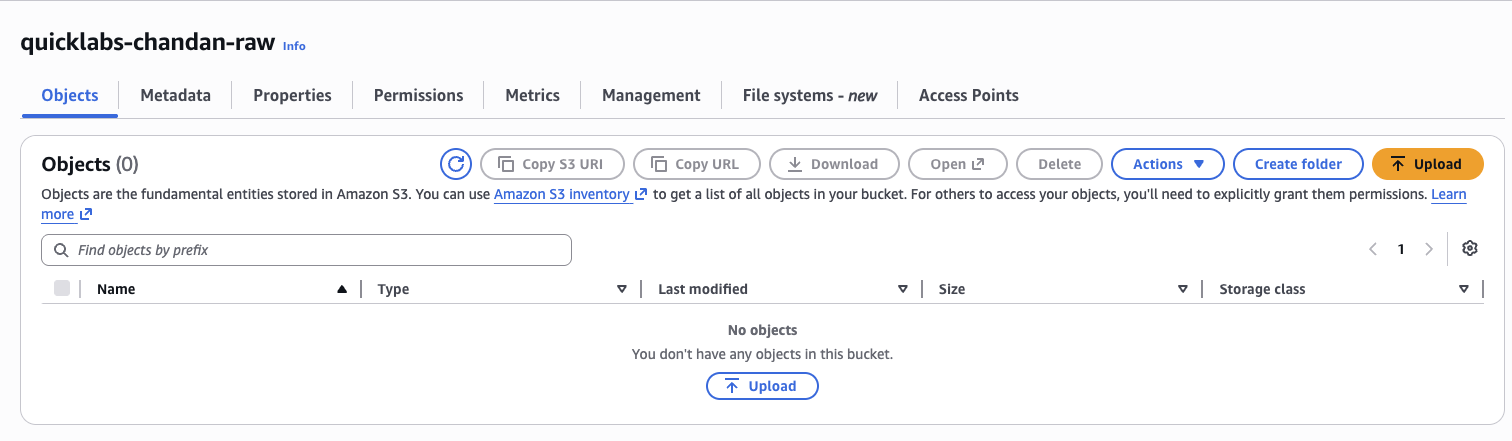The height and width of the screenshot is (441, 1512).
Task: Click the search magnifier icon
Action: click(62, 250)
